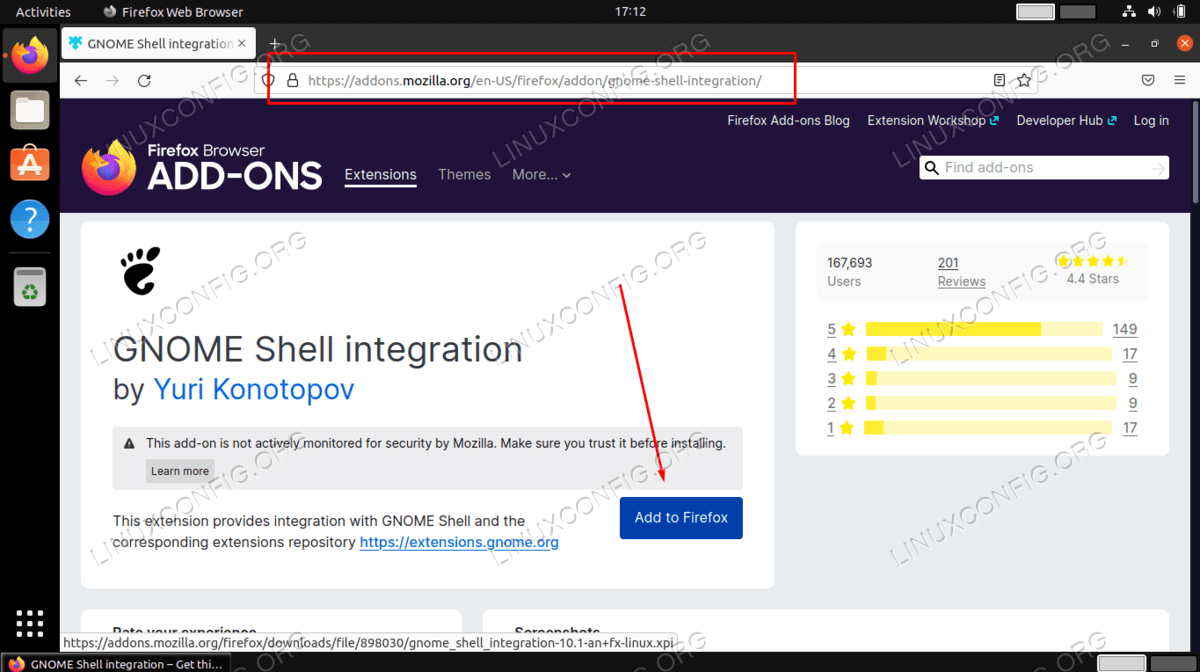Open the Files app in dock

click(x=30, y=109)
